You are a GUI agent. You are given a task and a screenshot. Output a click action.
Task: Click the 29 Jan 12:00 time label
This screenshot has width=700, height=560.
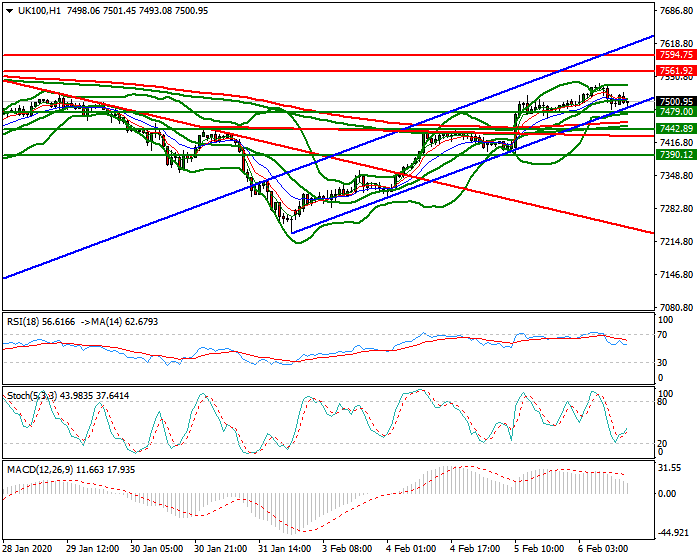point(92,548)
